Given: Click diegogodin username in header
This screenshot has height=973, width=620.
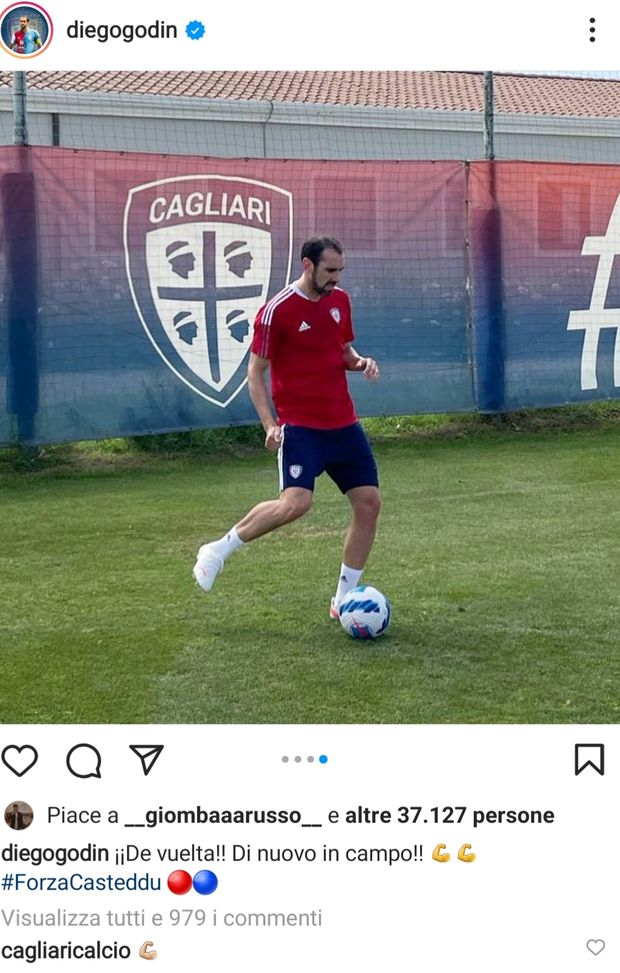Looking at the screenshot, I should click(122, 30).
